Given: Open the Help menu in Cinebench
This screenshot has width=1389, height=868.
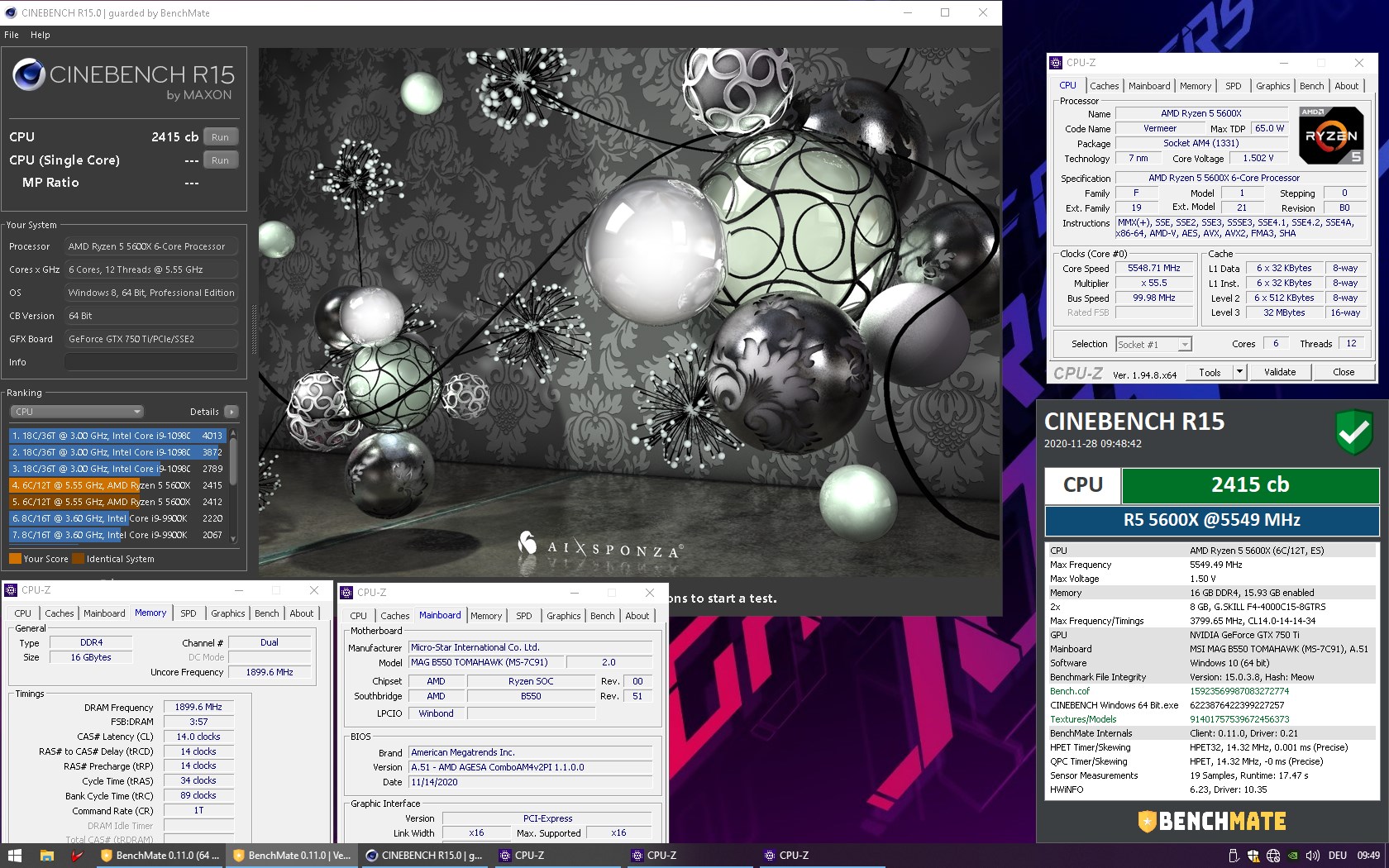Looking at the screenshot, I should coord(41,35).
